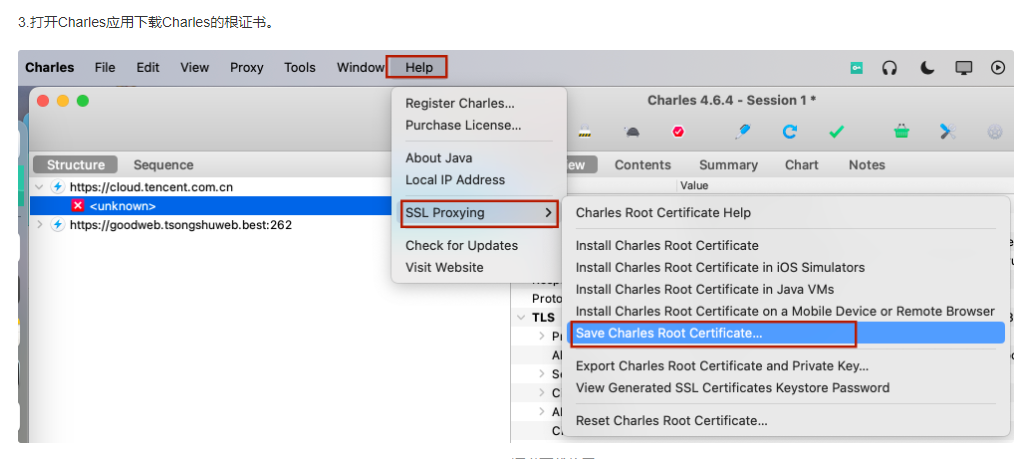Open the Proxy menu

click(x=246, y=67)
